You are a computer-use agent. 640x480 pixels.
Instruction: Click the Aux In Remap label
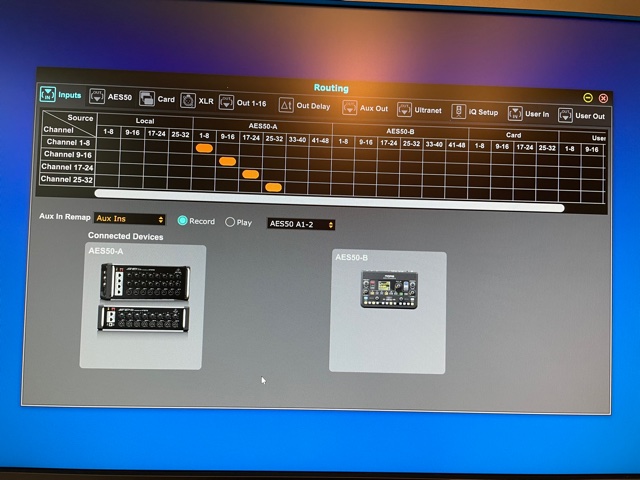click(64, 216)
